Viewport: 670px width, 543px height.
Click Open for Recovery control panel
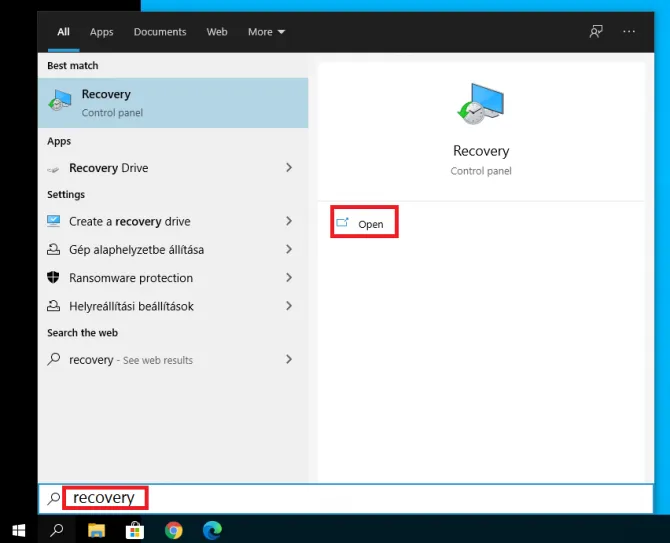click(364, 223)
